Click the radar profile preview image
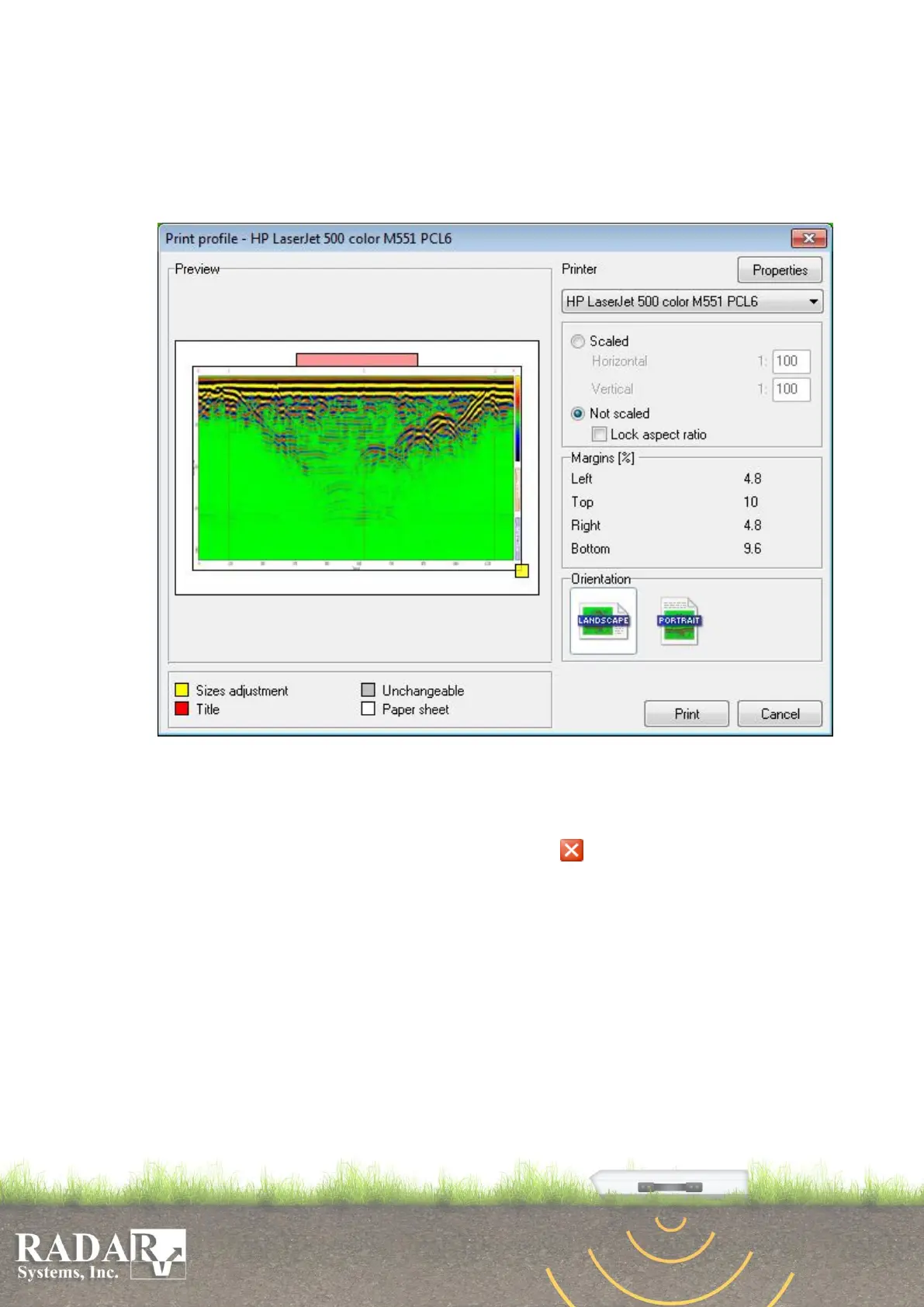Viewport: 924px width, 1307px height. [355, 467]
